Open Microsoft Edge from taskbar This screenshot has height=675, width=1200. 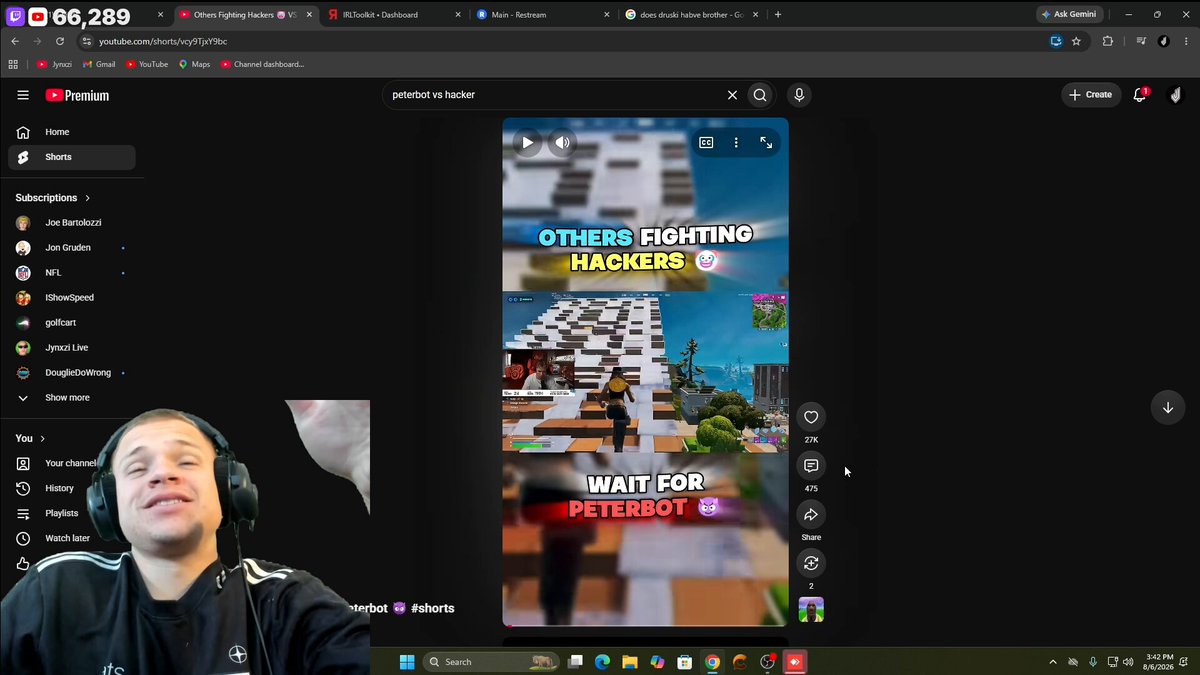pos(603,662)
